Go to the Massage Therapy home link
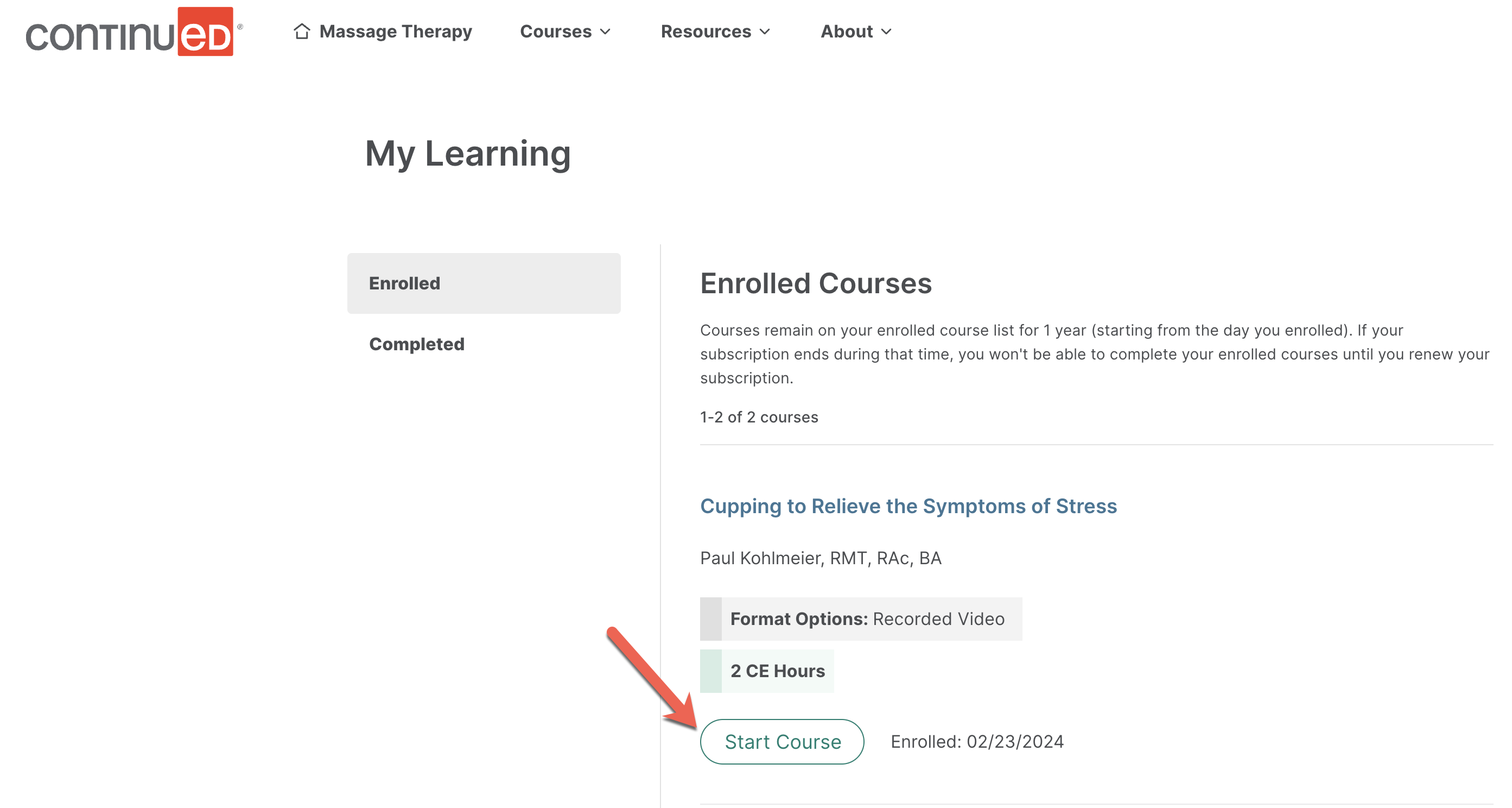 (x=395, y=31)
